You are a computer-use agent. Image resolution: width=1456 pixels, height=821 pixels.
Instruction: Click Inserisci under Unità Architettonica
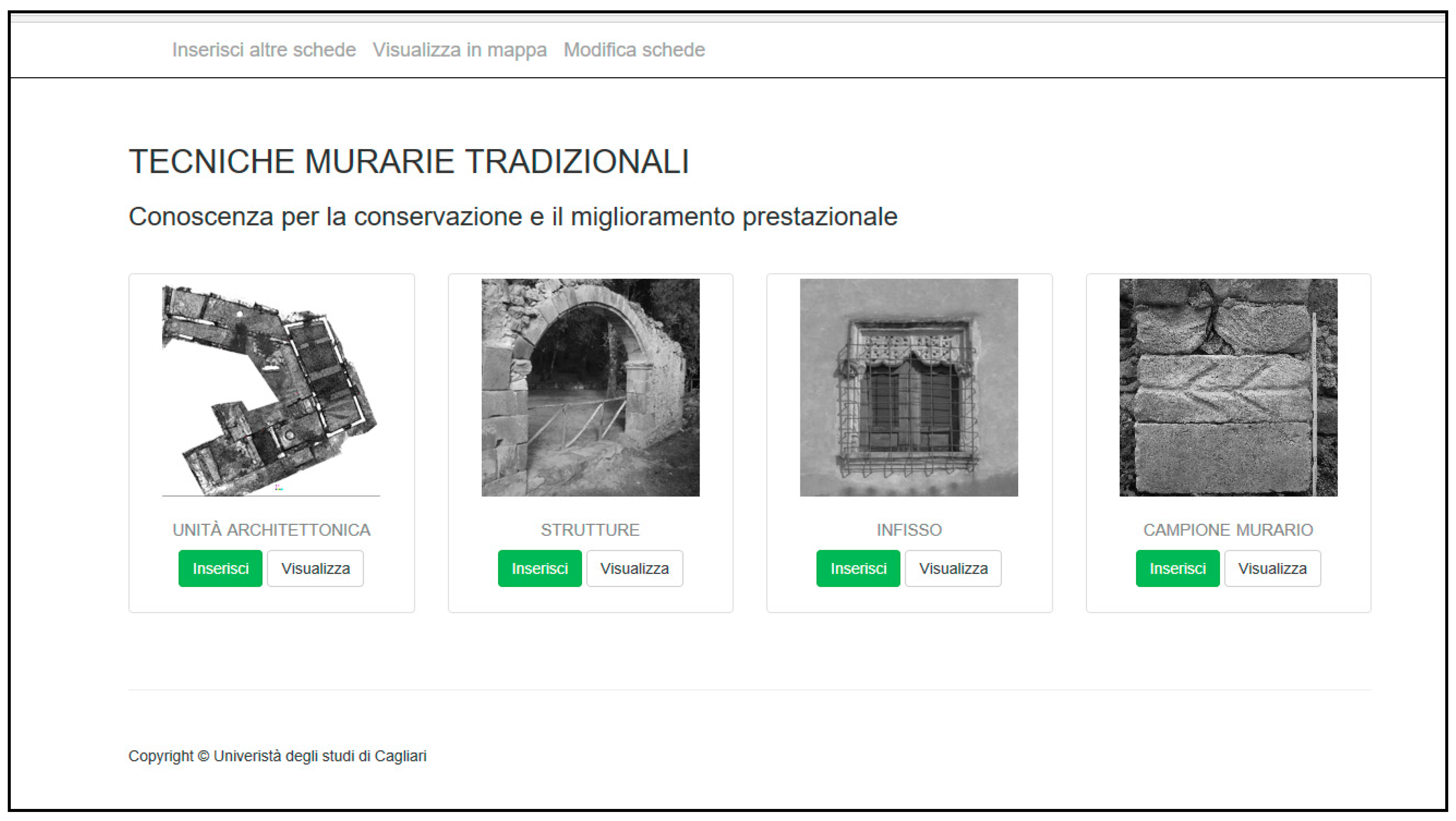220,568
